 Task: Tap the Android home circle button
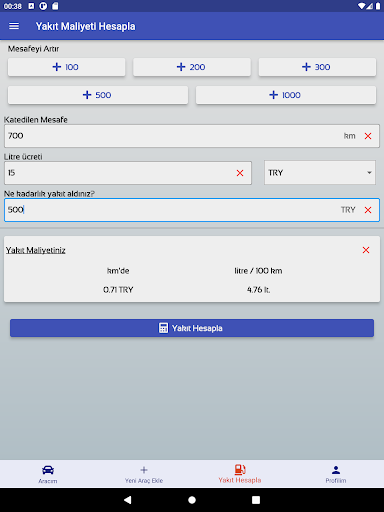192,500
